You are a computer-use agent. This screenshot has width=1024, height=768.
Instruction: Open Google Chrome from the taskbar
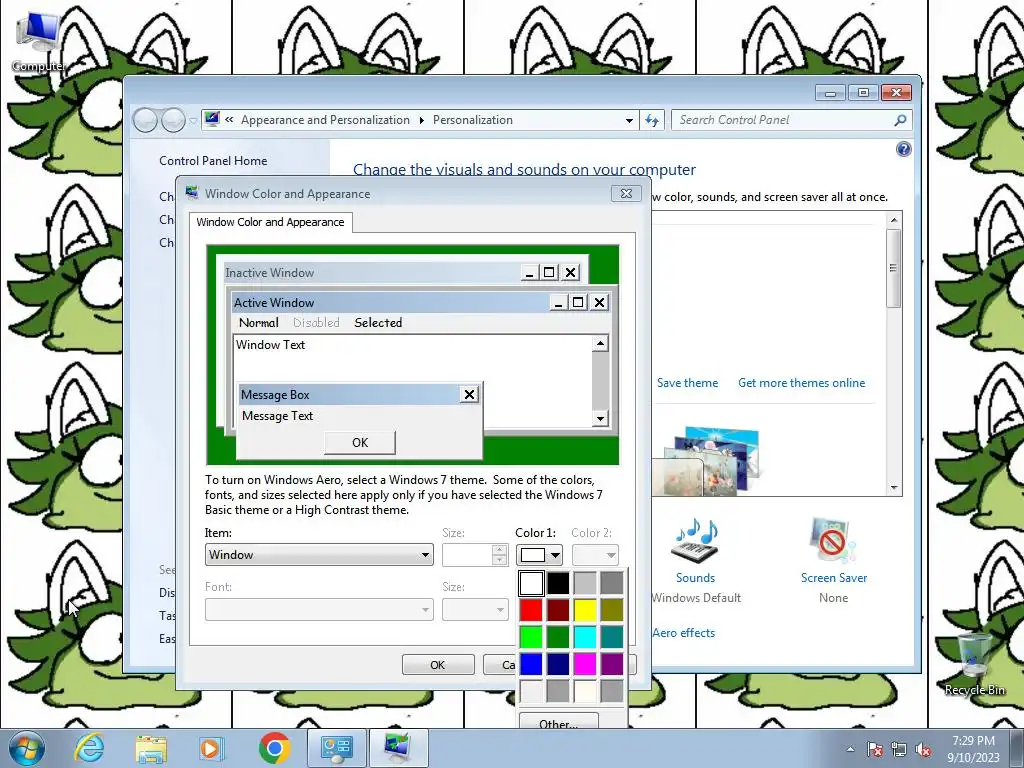[274, 748]
